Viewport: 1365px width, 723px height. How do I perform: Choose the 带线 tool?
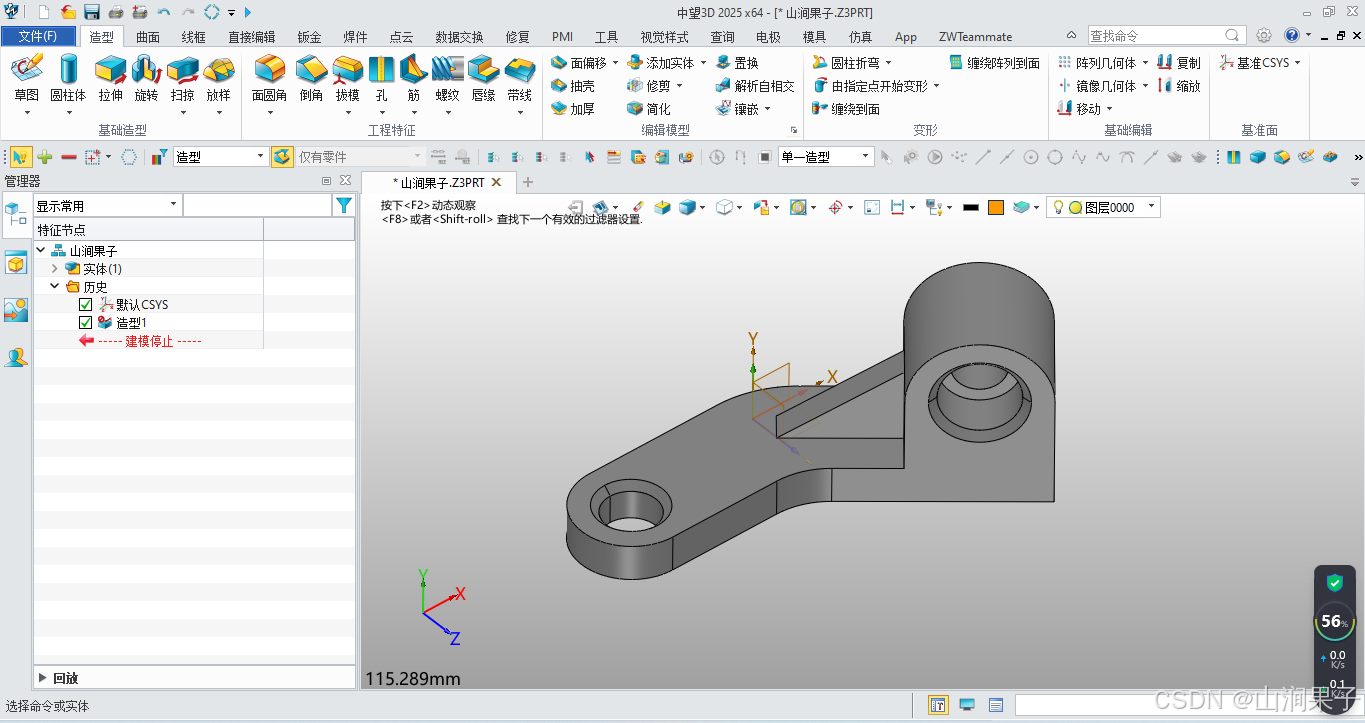coord(519,78)
